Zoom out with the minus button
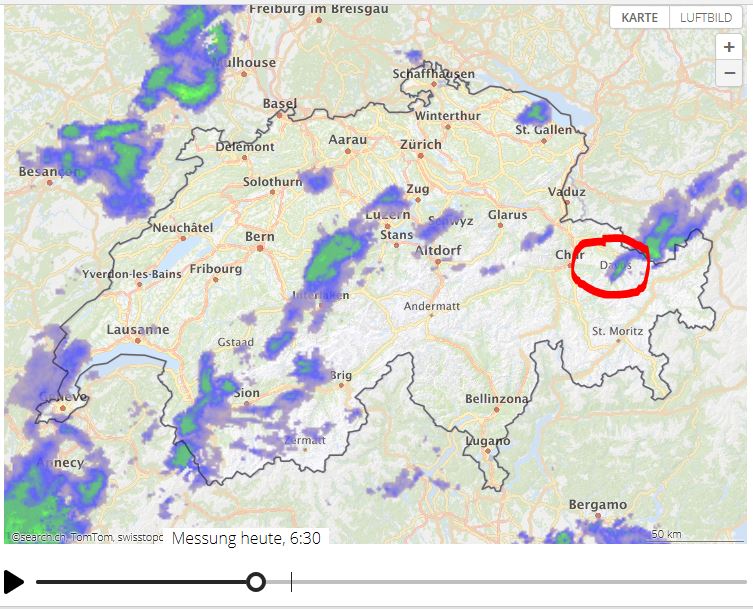 (729, 73)
